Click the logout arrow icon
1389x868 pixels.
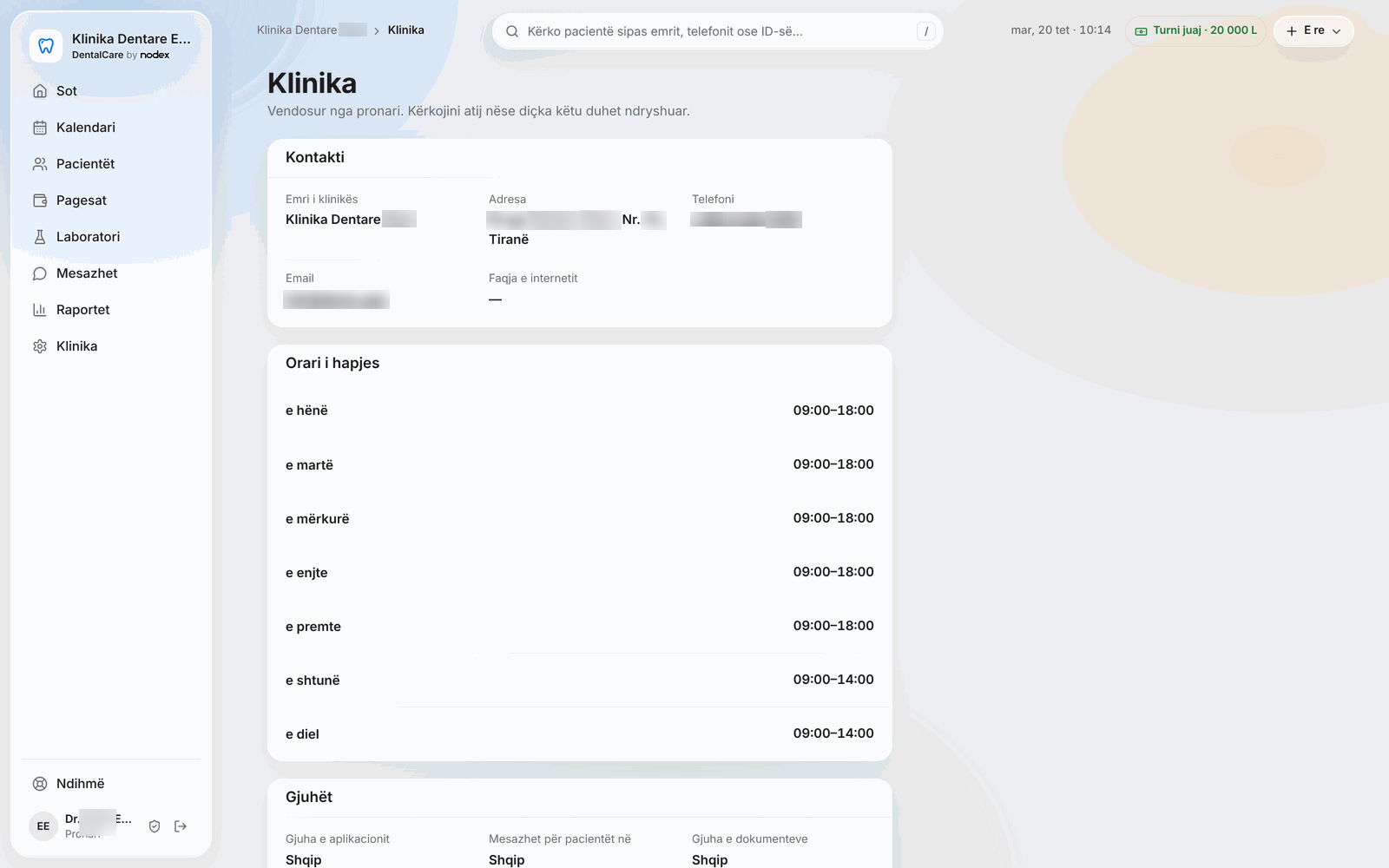point(181,826)
